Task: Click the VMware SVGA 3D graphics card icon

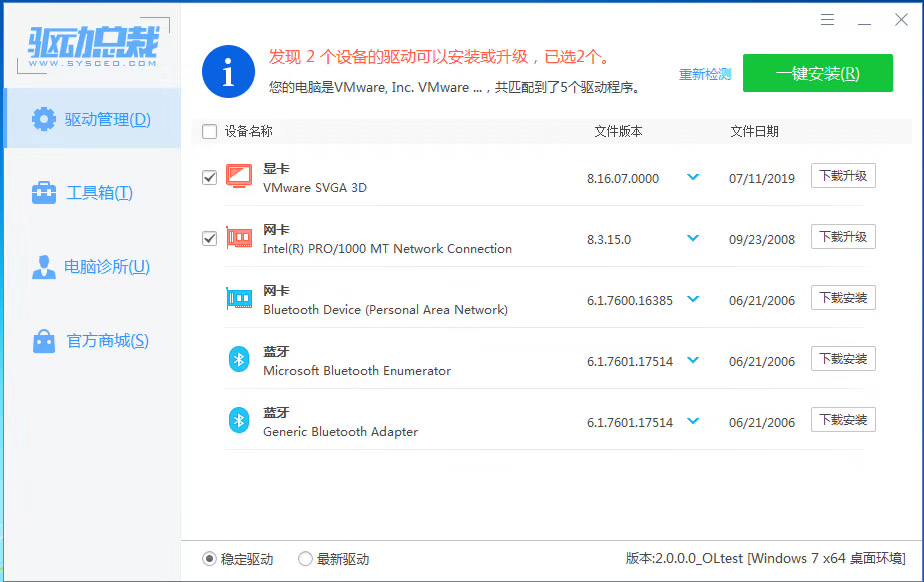Action: point(238,175)
